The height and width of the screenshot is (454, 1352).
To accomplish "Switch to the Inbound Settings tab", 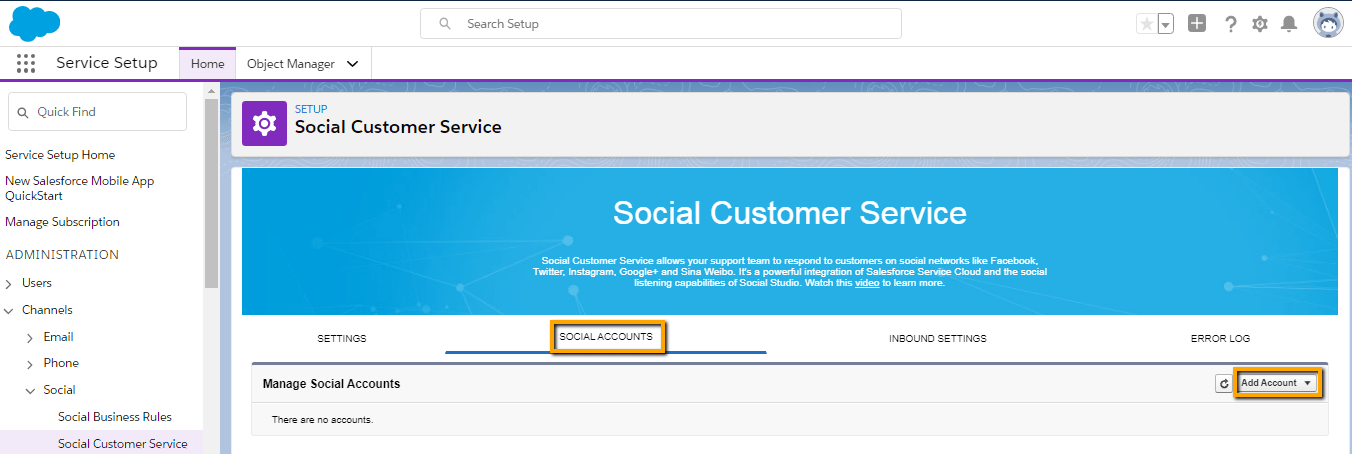I will [938, 338].
